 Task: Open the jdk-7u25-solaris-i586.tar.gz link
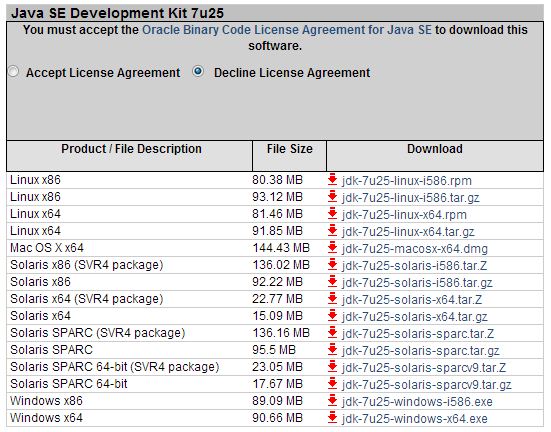pos(417,283)
